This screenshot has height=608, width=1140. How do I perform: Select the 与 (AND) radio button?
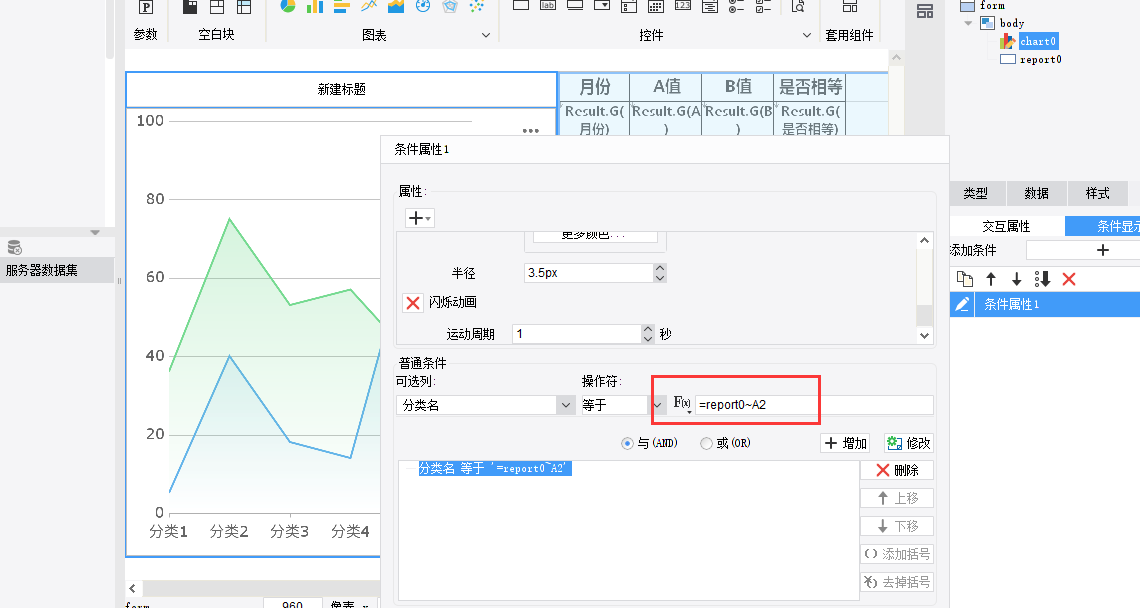[627, 443]
